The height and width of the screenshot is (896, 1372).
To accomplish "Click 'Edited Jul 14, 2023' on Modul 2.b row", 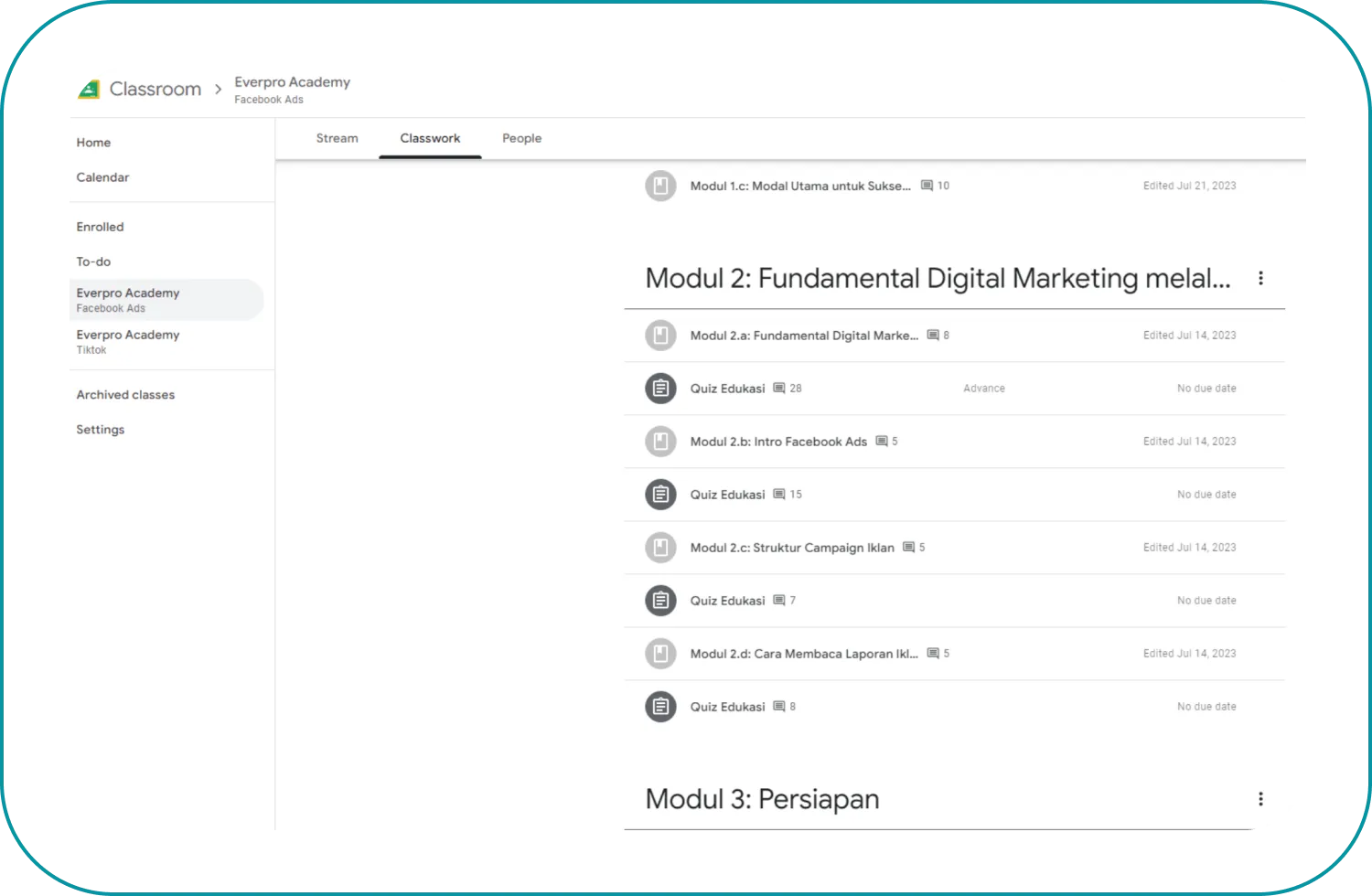I will tap(1189, 442).
